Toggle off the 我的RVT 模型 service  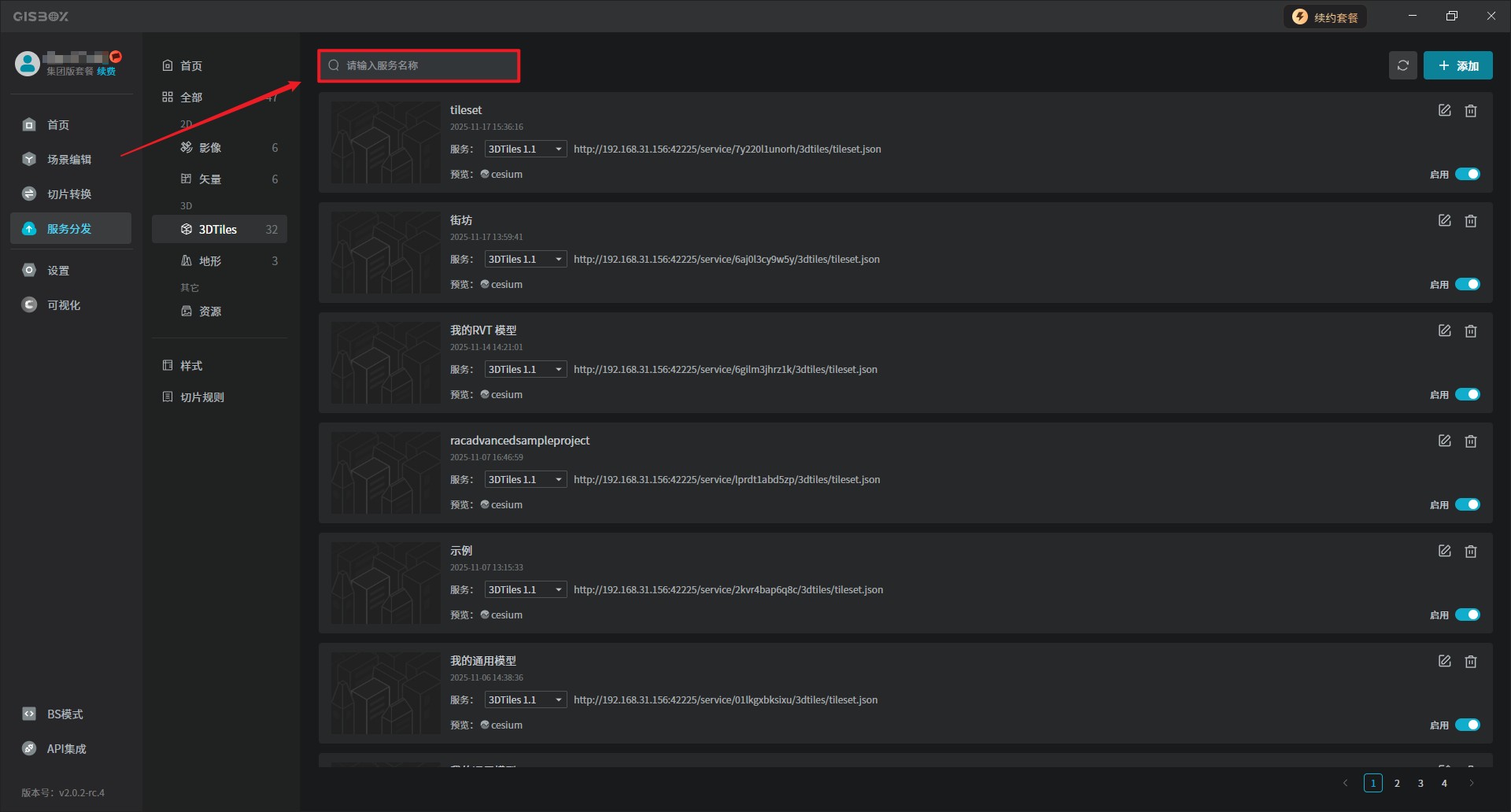[1467, 394]
